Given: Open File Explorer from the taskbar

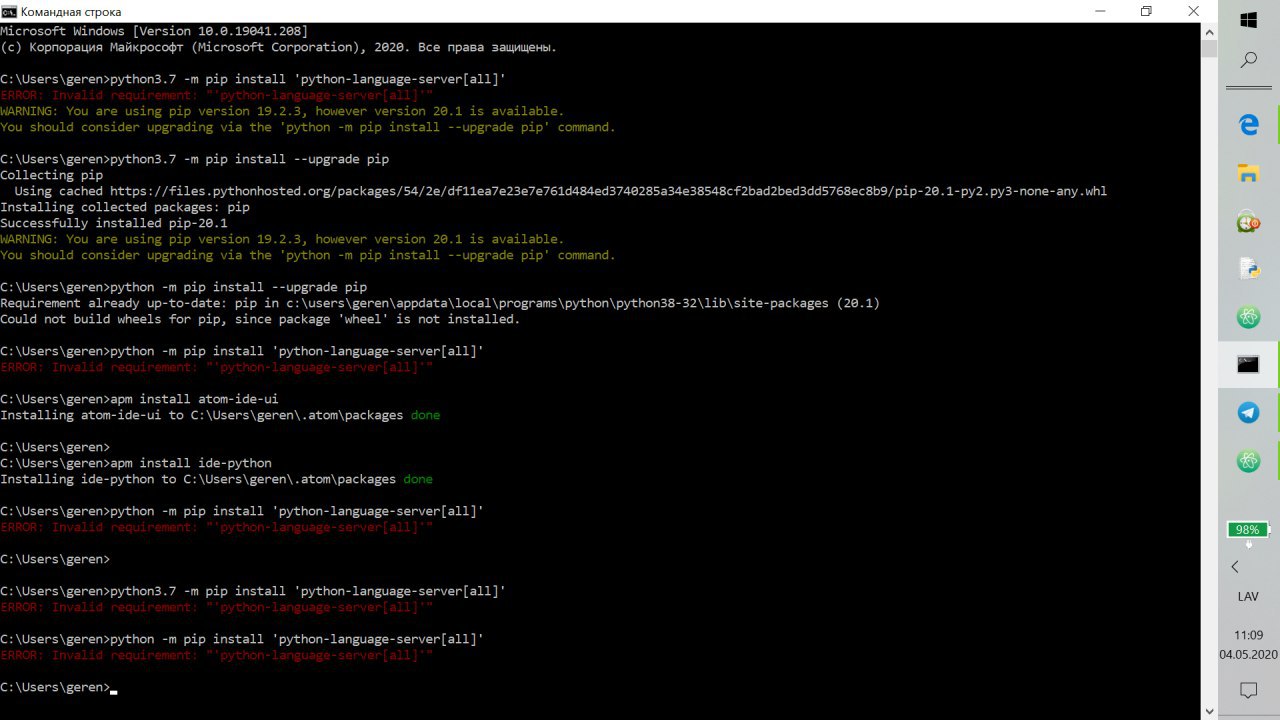Looking at the screenshot, I should (x=1248, y=173).
